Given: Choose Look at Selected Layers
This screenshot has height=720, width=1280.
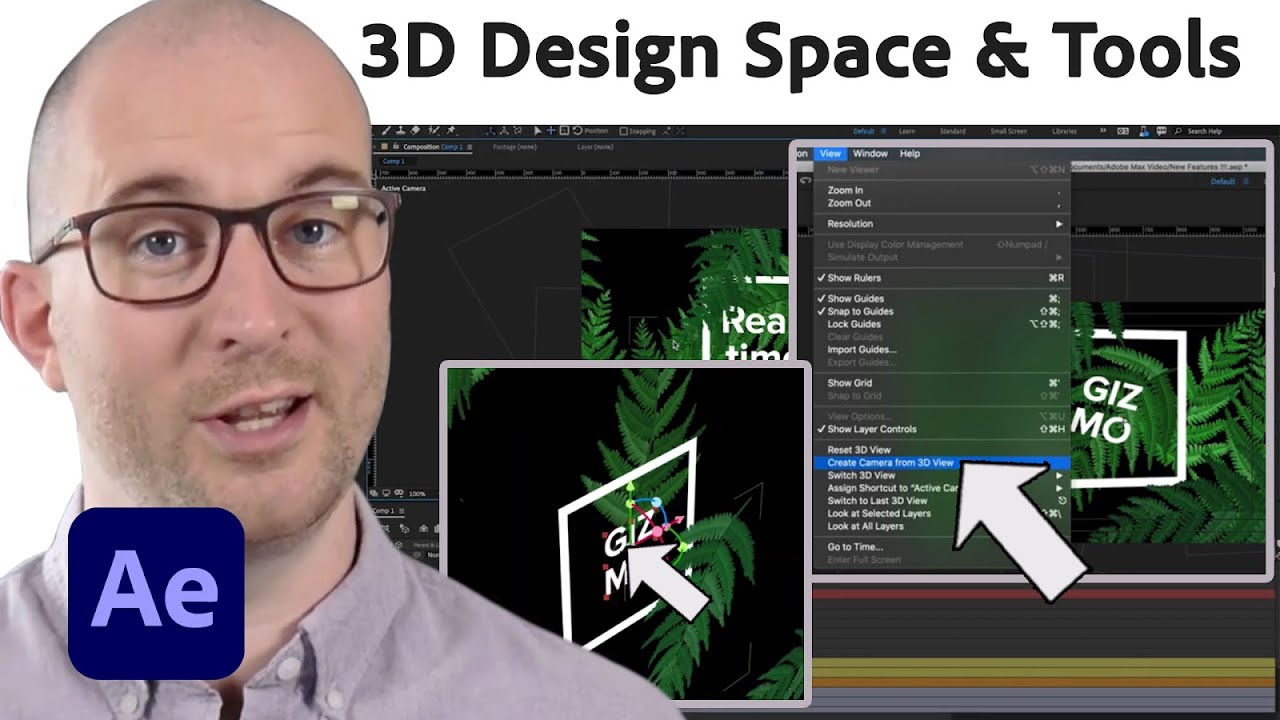Looking at the screenshot, I should click(942, 514).
